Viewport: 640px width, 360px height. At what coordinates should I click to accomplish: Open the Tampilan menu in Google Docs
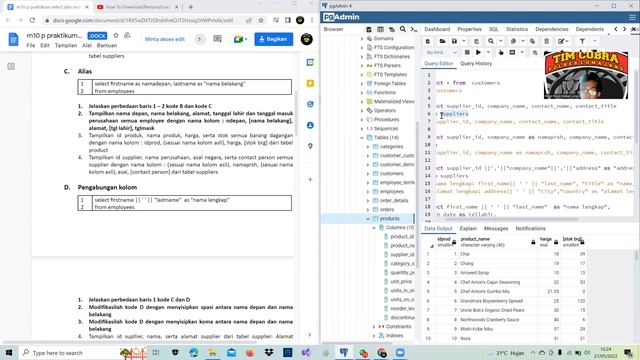pos(66,45)
